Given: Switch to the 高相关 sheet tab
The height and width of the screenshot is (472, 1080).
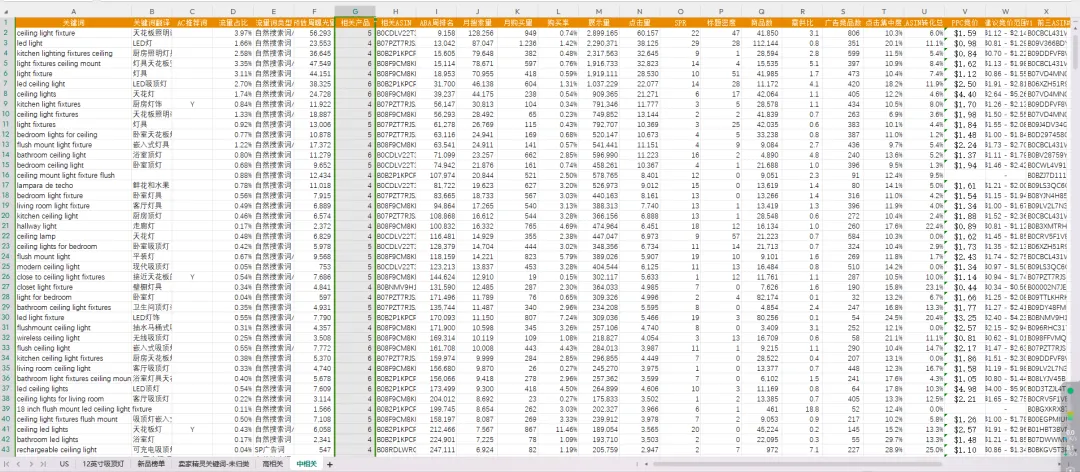Looking at the screenshot, I should tap(272, 464).
